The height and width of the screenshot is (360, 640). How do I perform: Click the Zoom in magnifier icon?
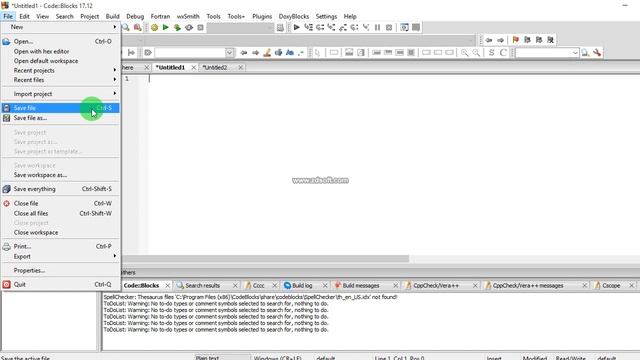click(464, 53)
